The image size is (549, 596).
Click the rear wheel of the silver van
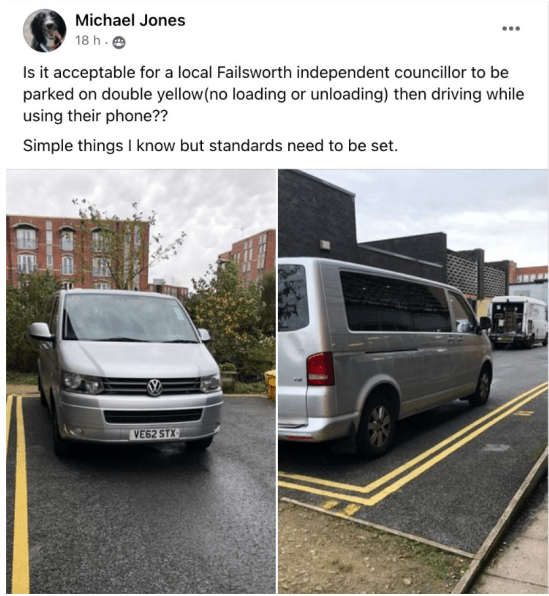(378, 426)
